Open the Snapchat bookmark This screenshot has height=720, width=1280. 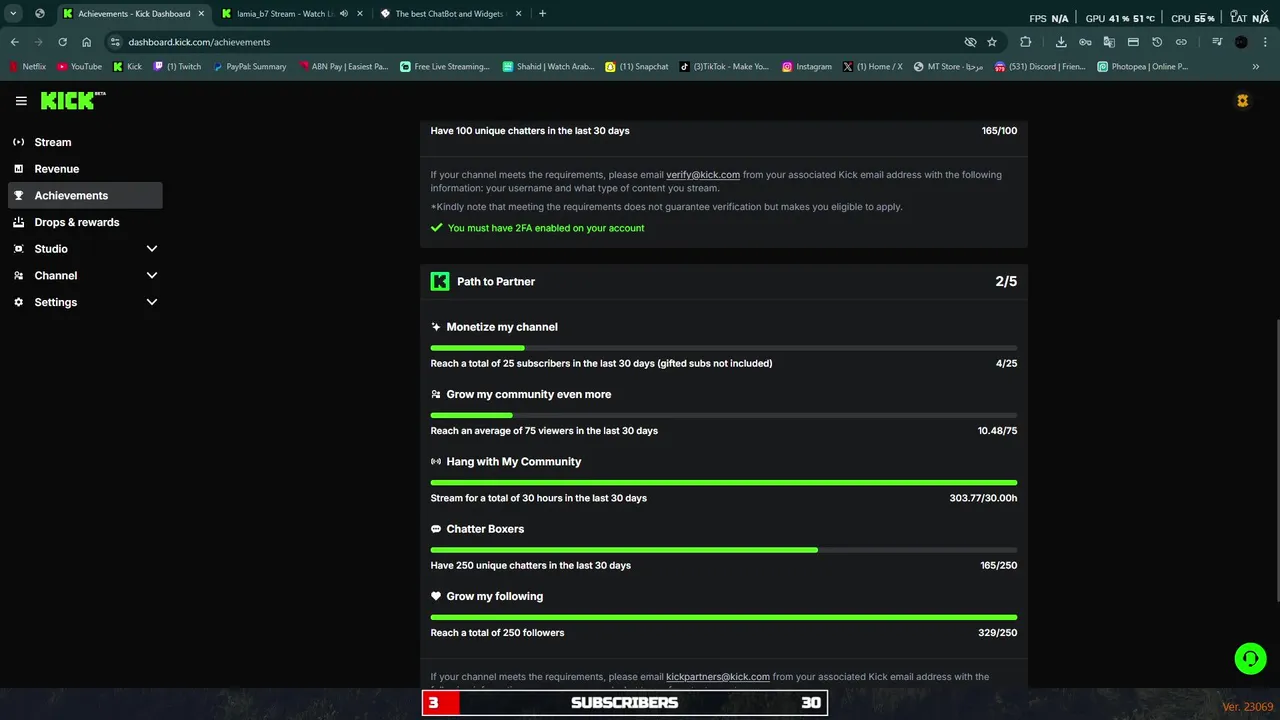[x=637, y=67]
